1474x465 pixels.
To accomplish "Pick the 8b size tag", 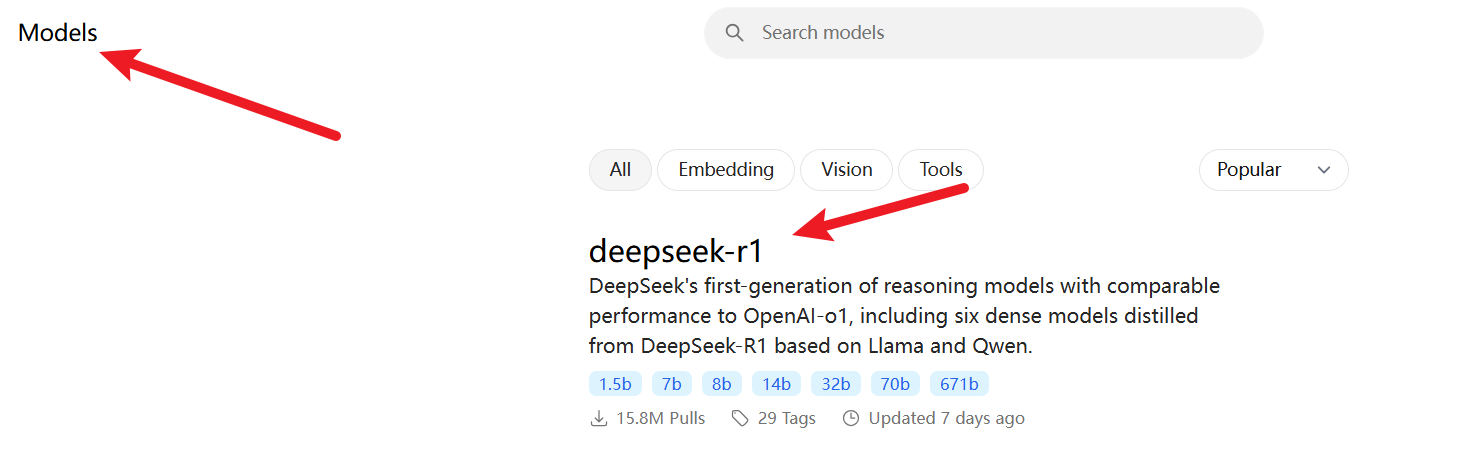I will point(722,384).
